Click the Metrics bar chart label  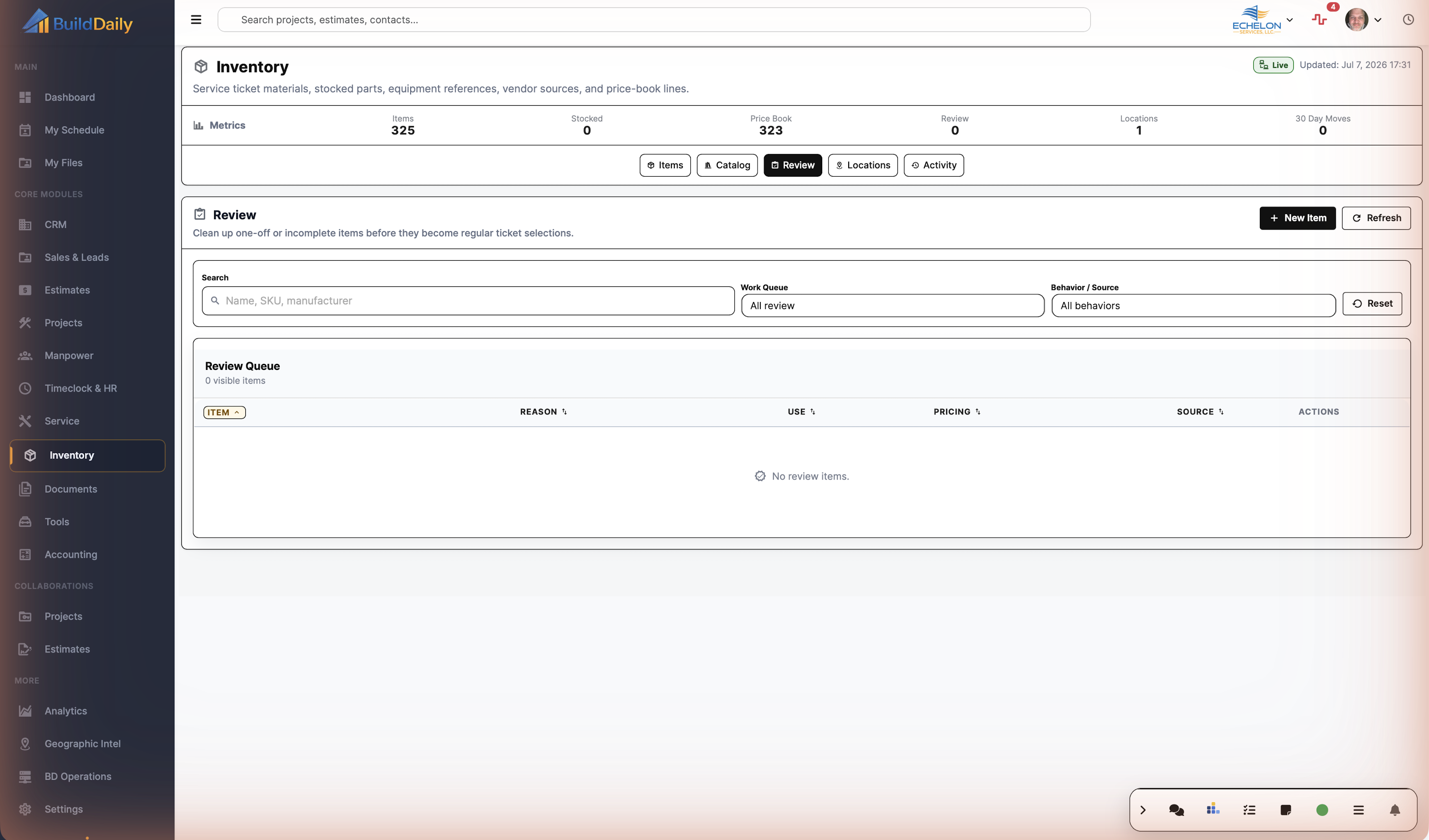point(219,126)
